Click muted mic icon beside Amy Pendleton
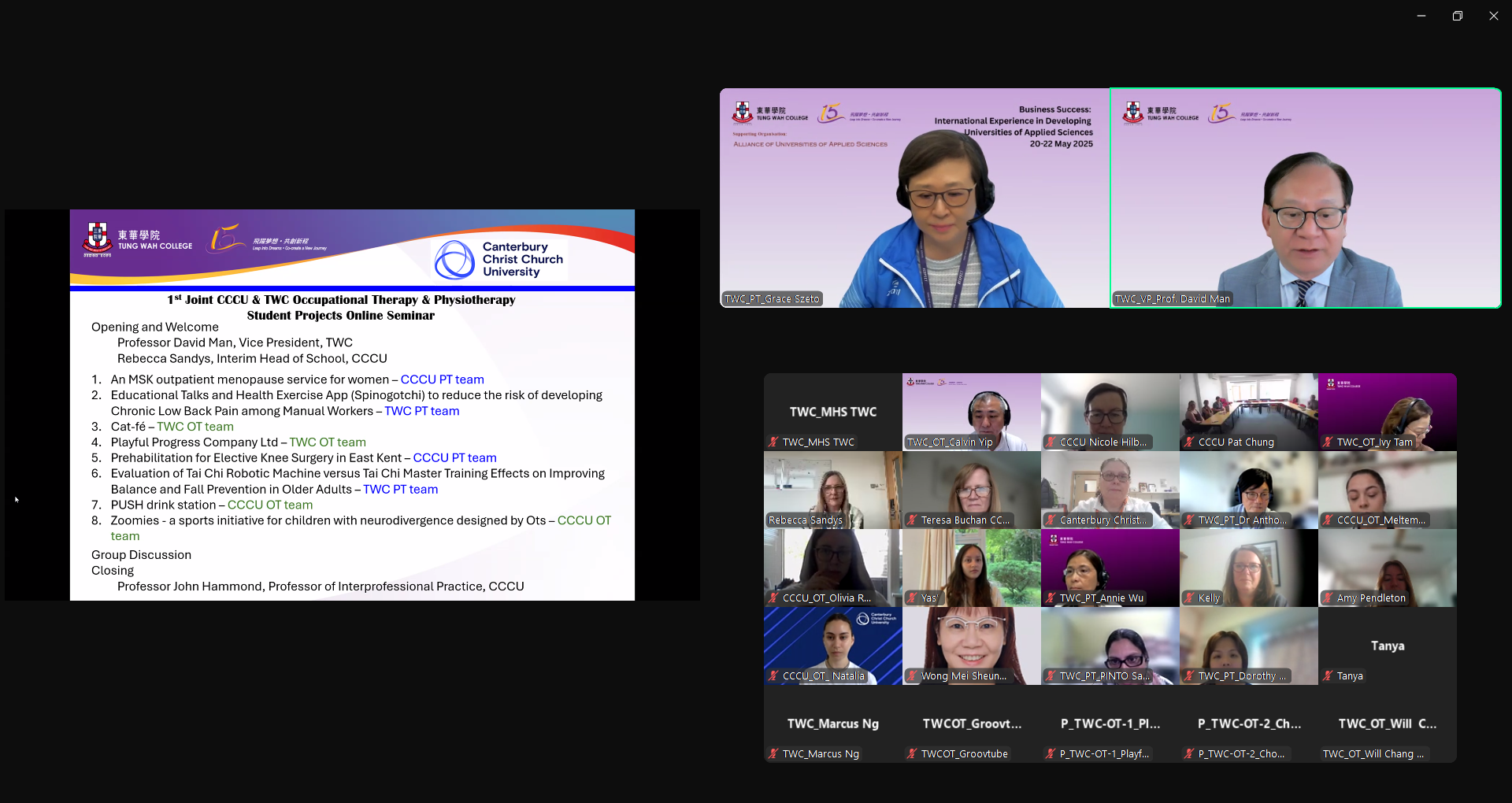1512x803 pixels. (1328, 598)
